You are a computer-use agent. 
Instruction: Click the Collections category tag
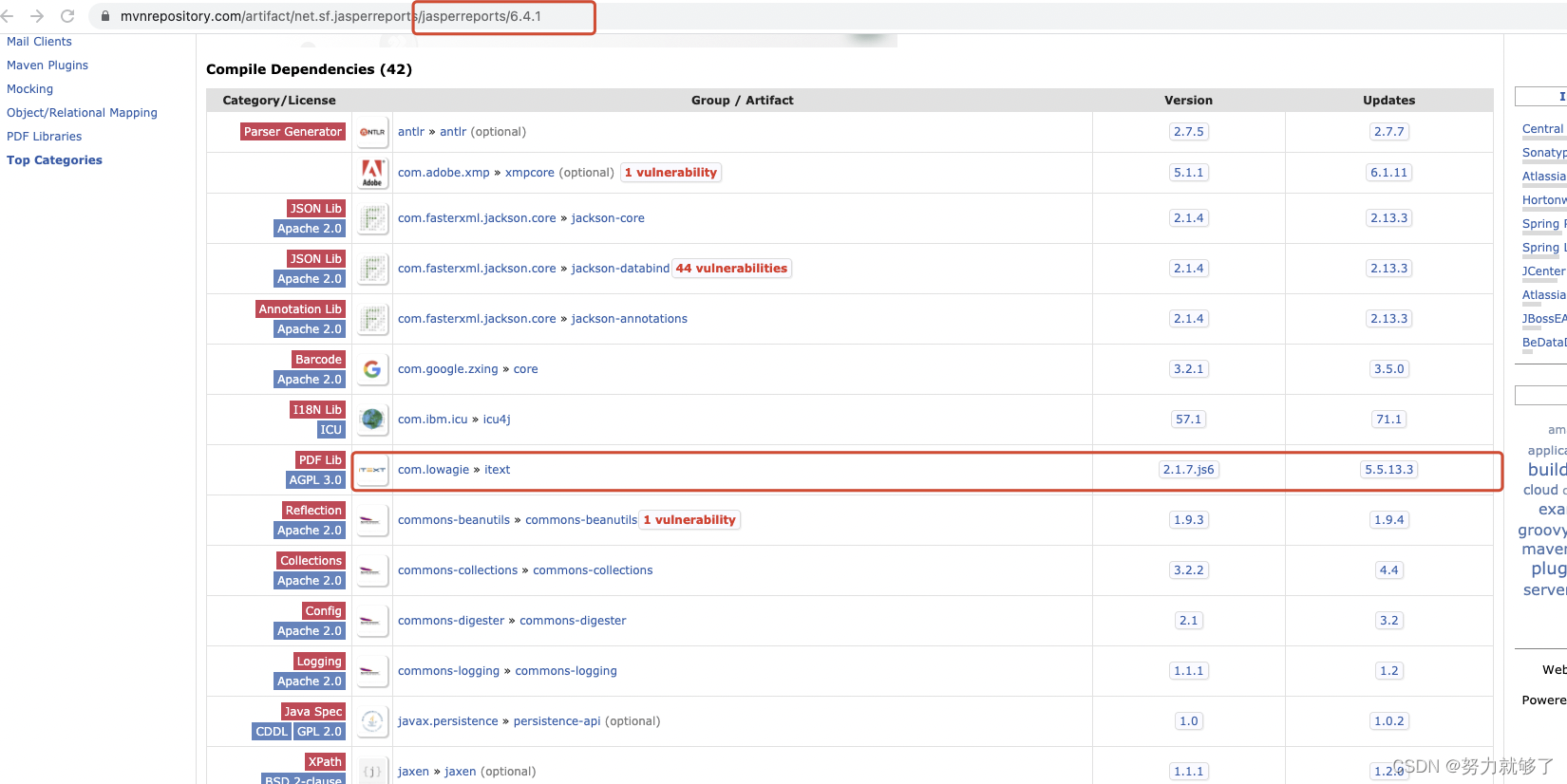311,561
